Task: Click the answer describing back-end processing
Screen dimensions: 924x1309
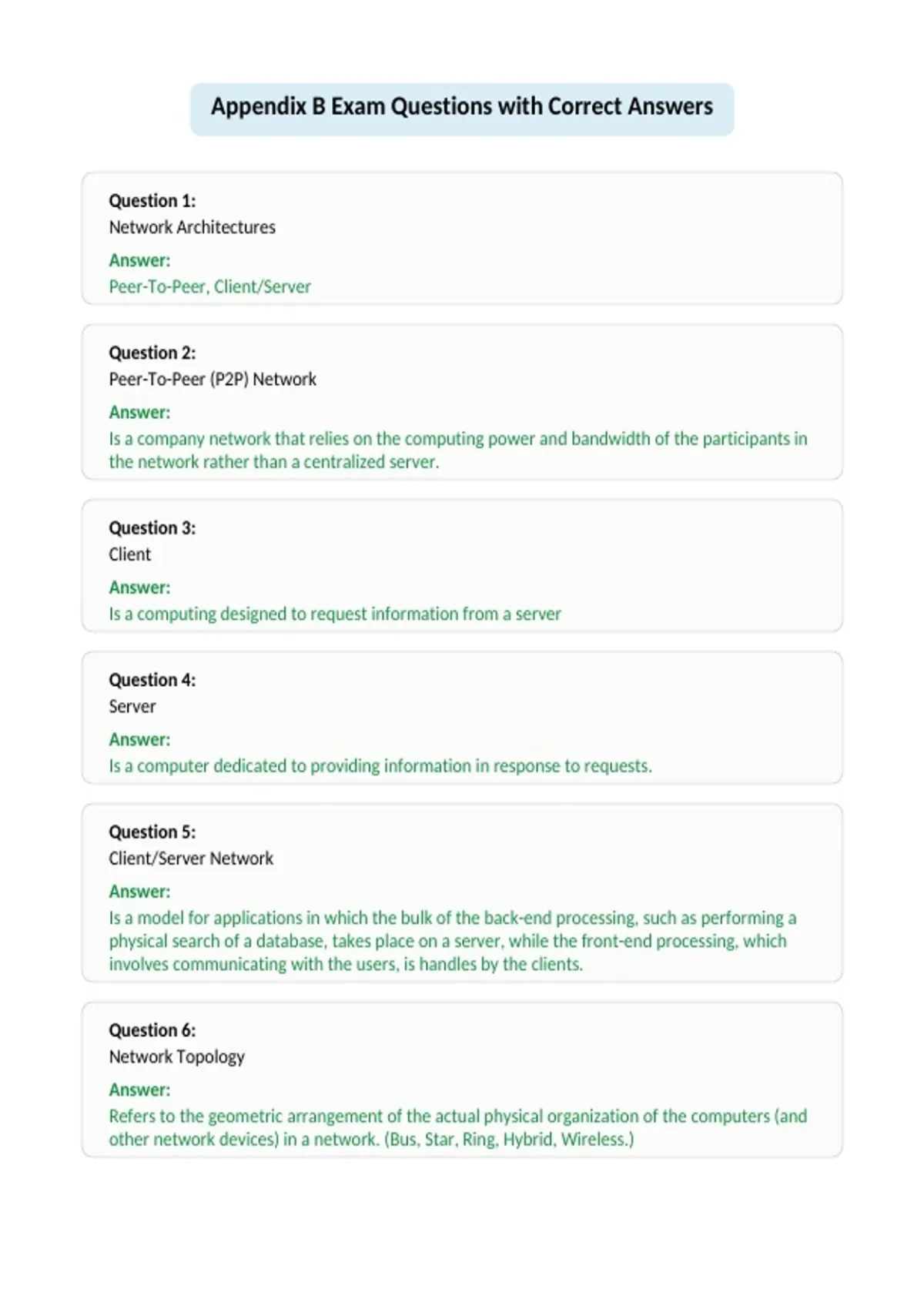Action: tap(453, 940)
